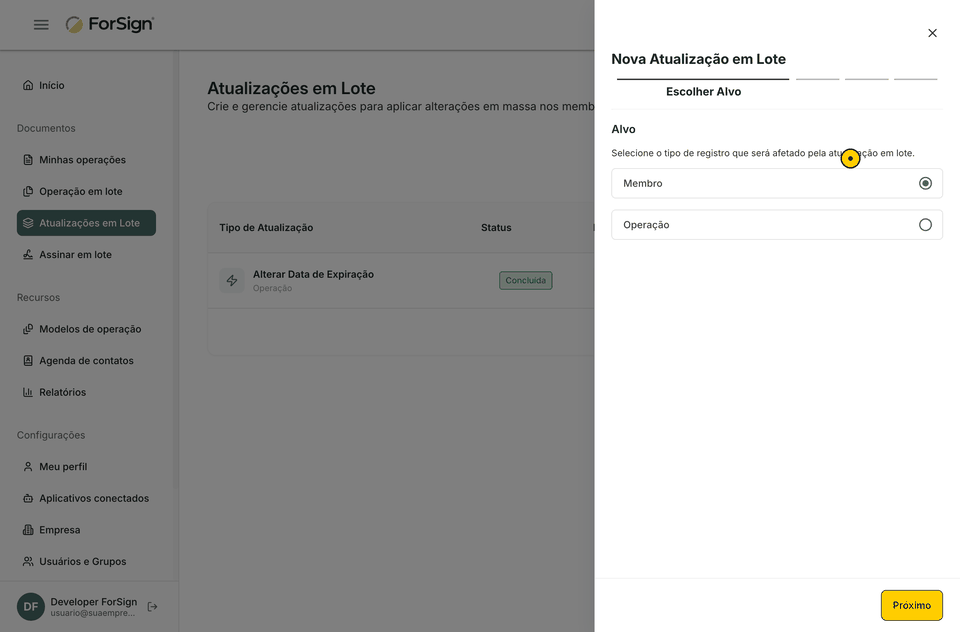Viewport: 960px width, 632px height.
Task: Click the Aplicativos conectados icon
Action: (x=28, y=498)
